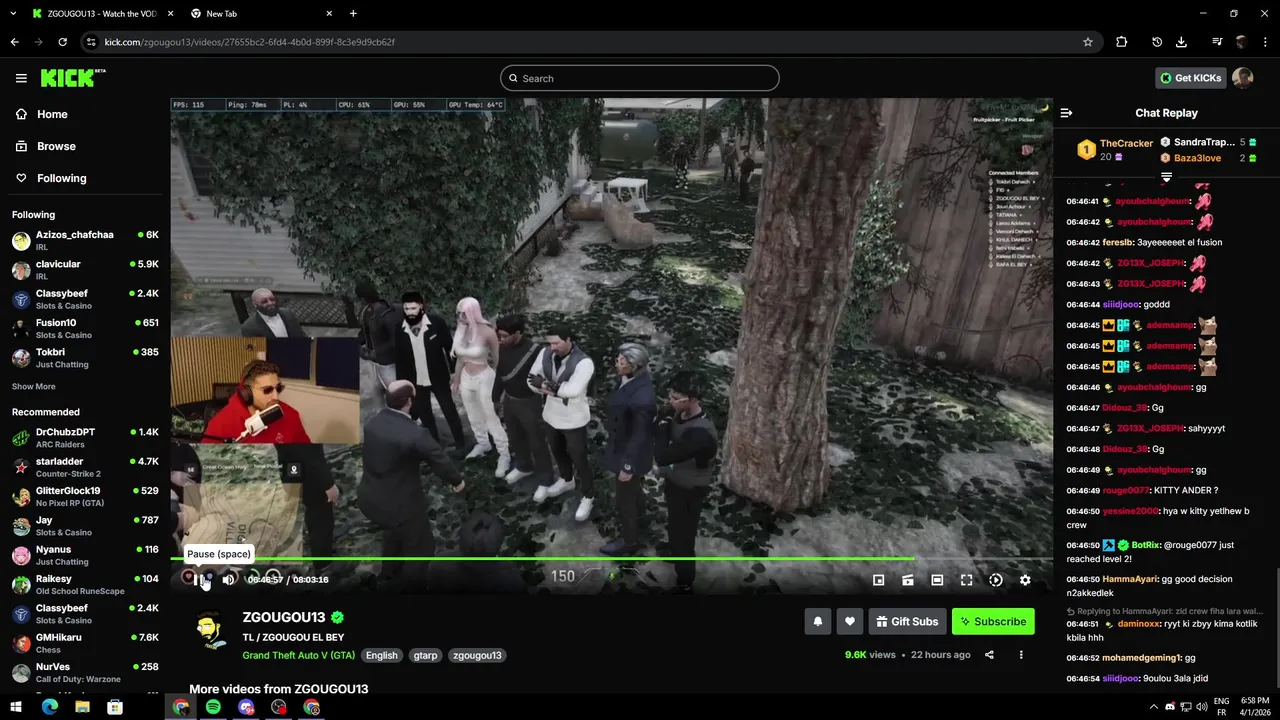The width and height of the screenshot is (1280, 720).
Task: Show hidden system tray icons
Action: 1153,707
